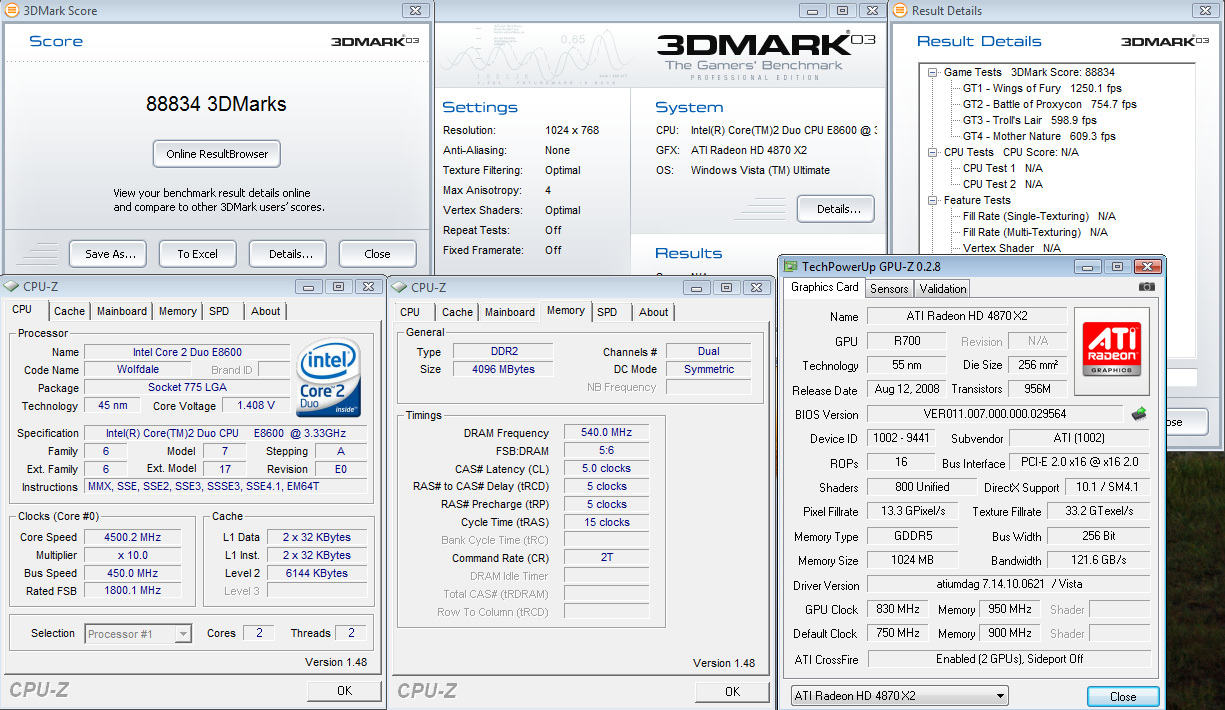This screenshot has width=1225, height=710.
Task: Open About tab in Memory CPU-Z window
Action: coord(654,312)
